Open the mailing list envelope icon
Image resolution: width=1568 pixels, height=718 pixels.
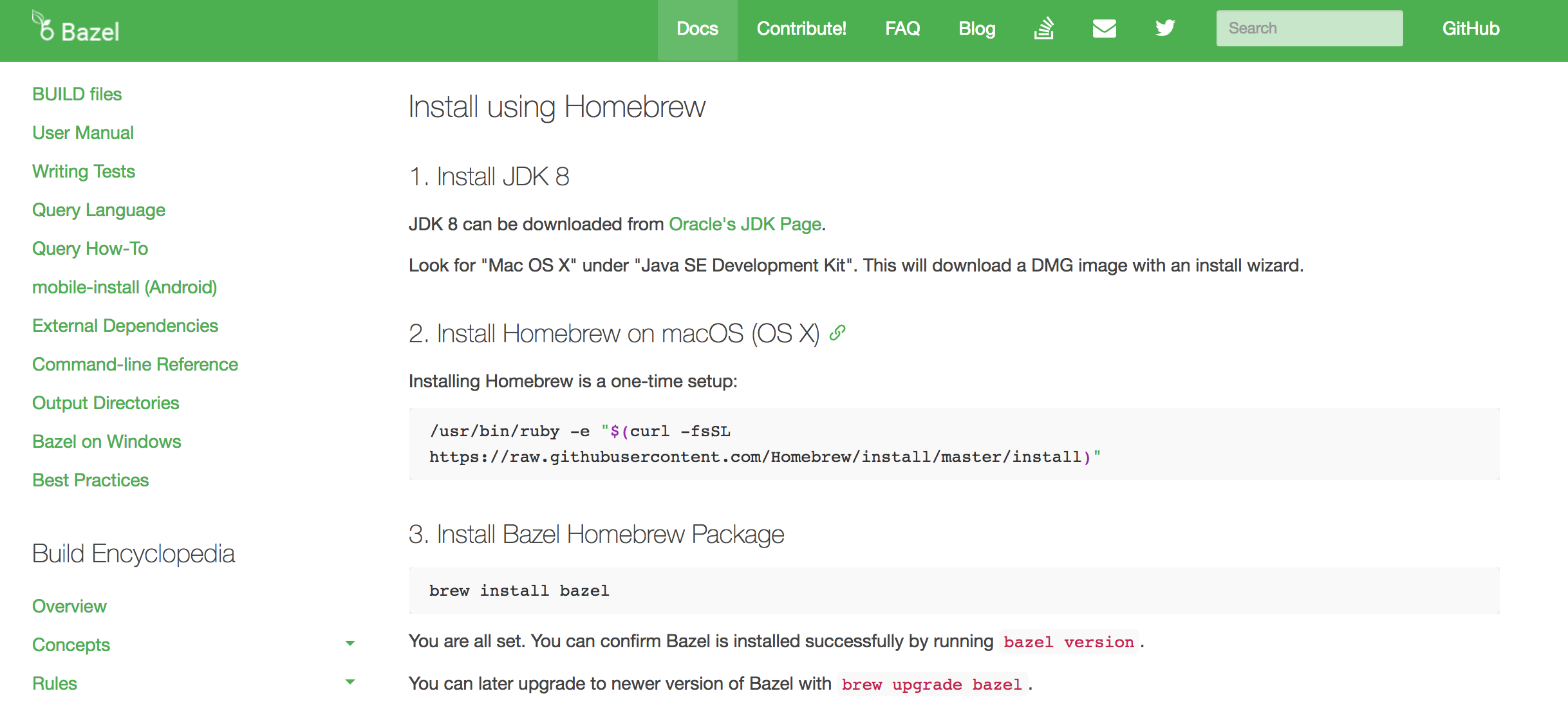click(x=1104, y=28)
